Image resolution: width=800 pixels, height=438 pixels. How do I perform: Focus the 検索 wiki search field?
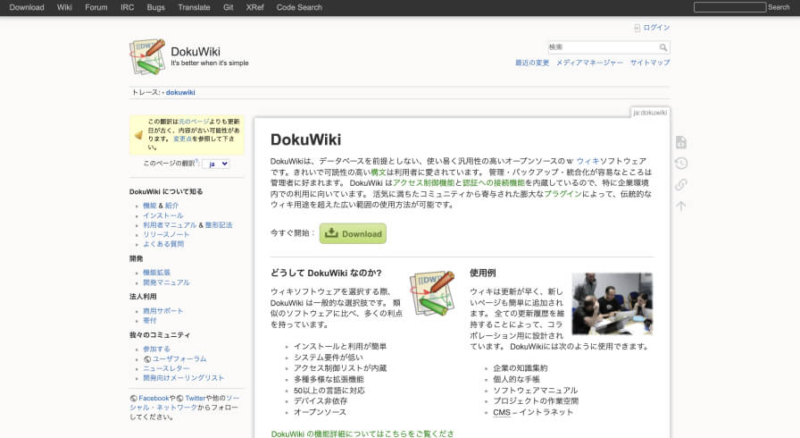(601, 47)
